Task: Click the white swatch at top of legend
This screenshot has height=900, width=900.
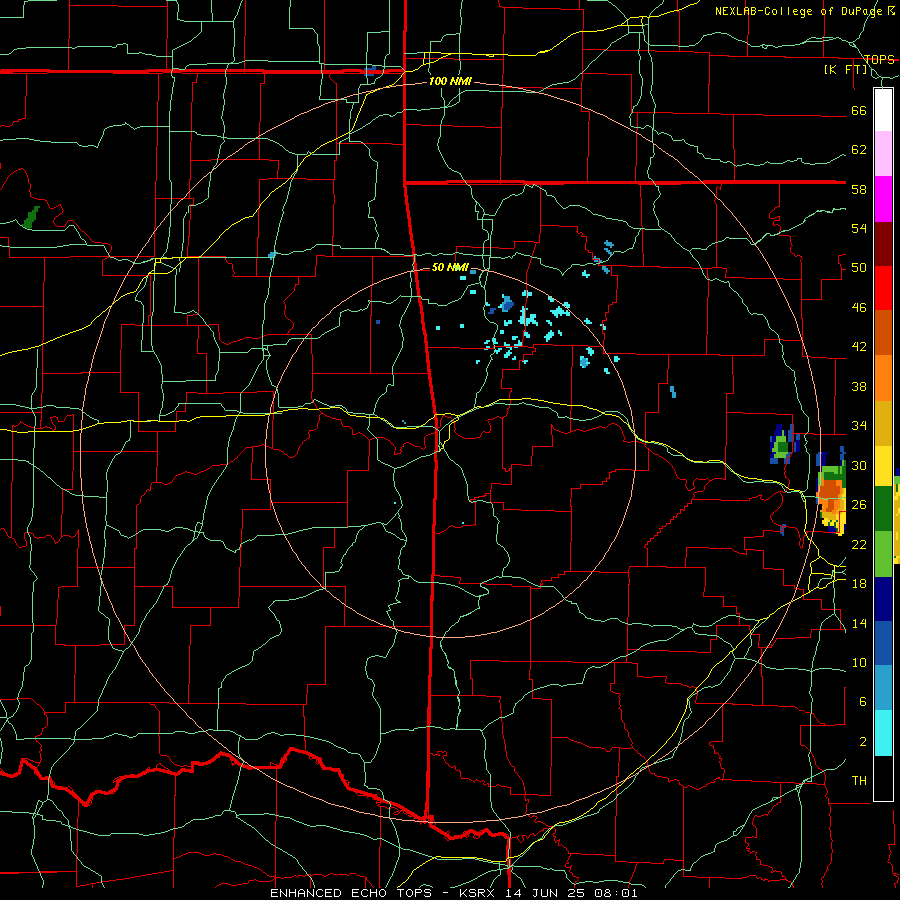Action: pos(883,110)
